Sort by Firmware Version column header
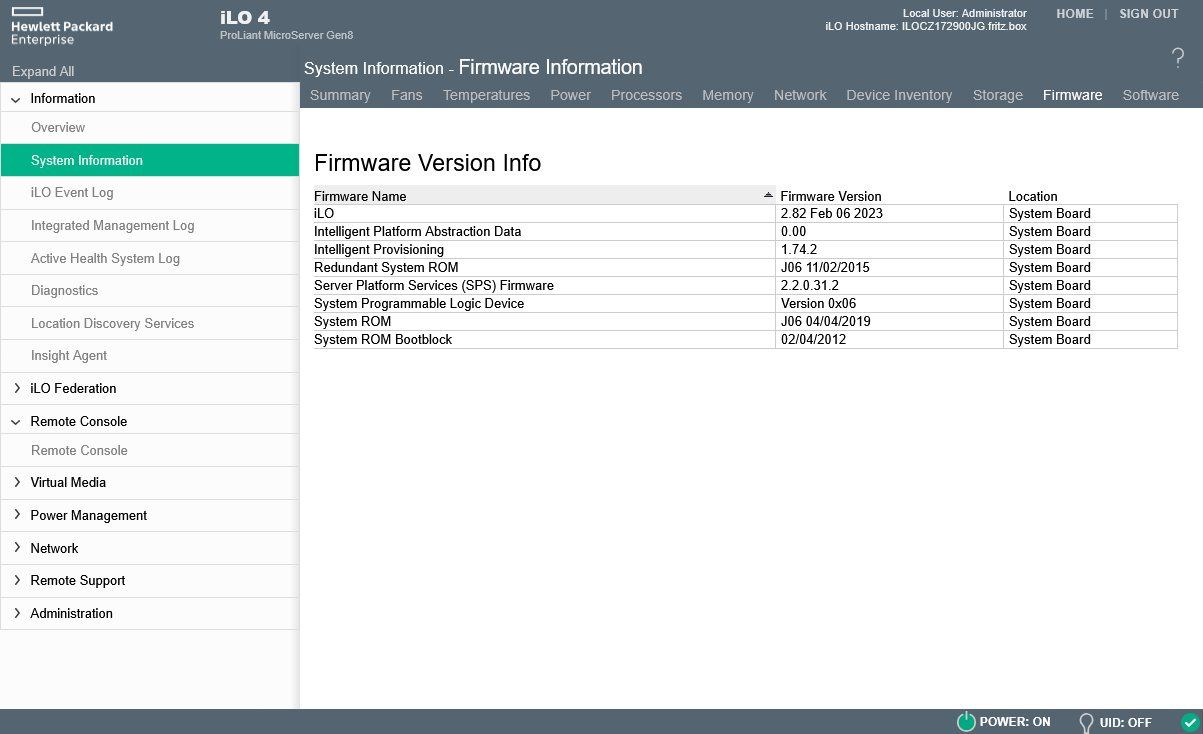This screenshot has height=734, width=1203. (830, 196)
